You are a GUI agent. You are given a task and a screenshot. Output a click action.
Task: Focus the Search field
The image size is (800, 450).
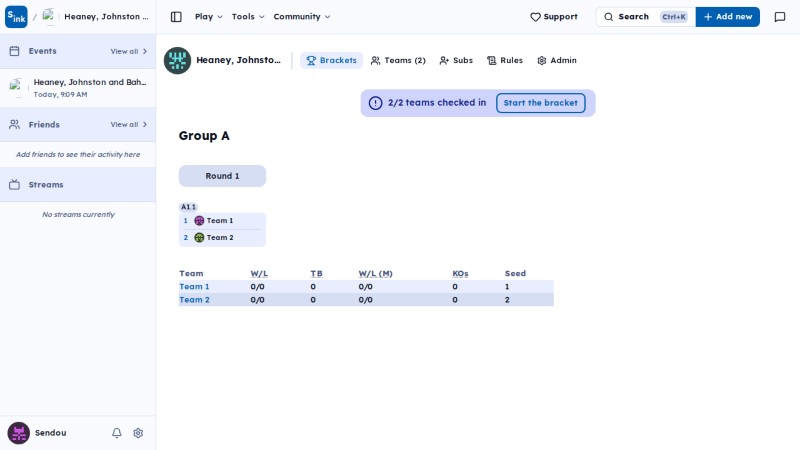tap(645, 17)
